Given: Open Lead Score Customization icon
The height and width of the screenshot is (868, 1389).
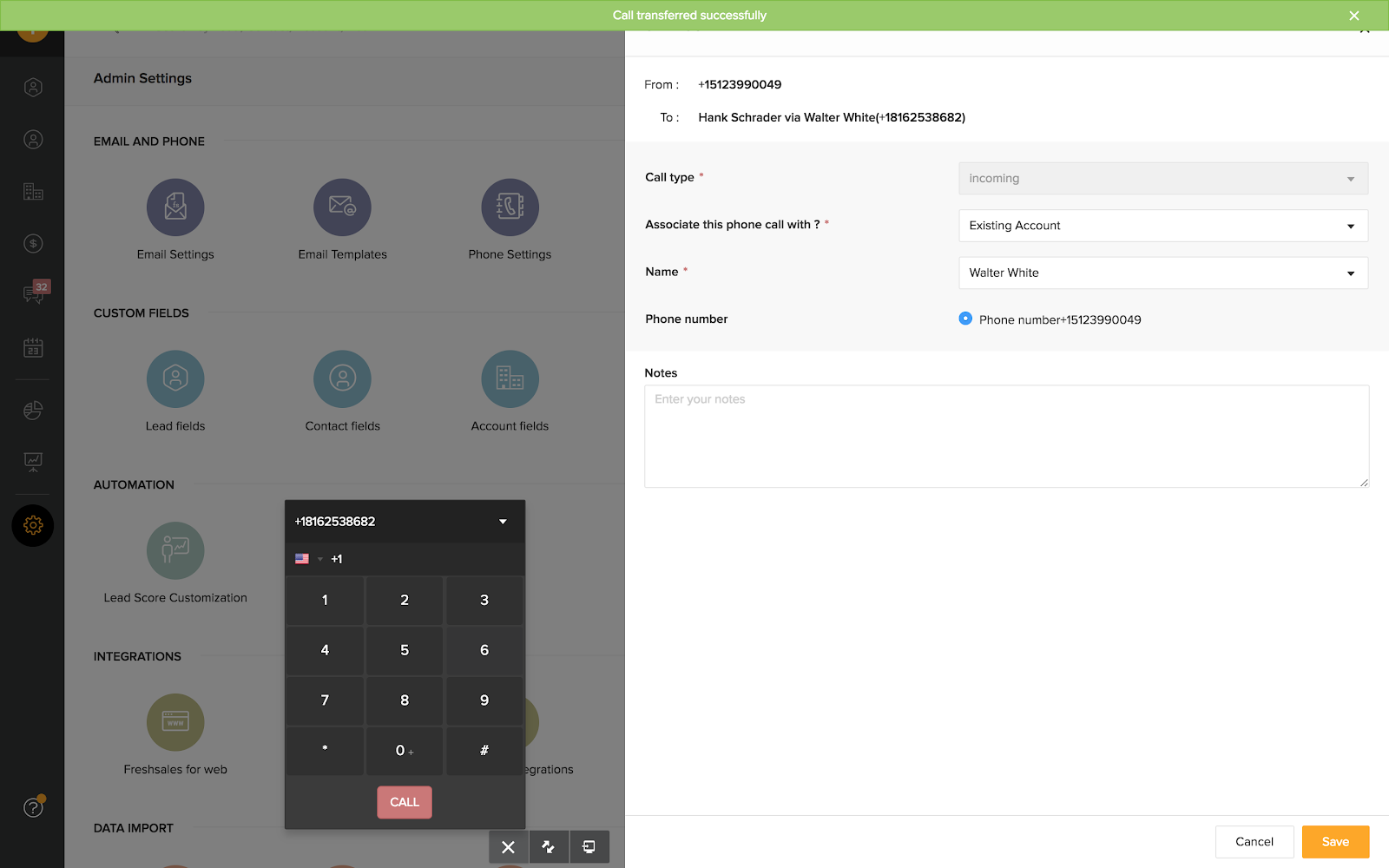Looking at the screenshot, I should (175, 550).
